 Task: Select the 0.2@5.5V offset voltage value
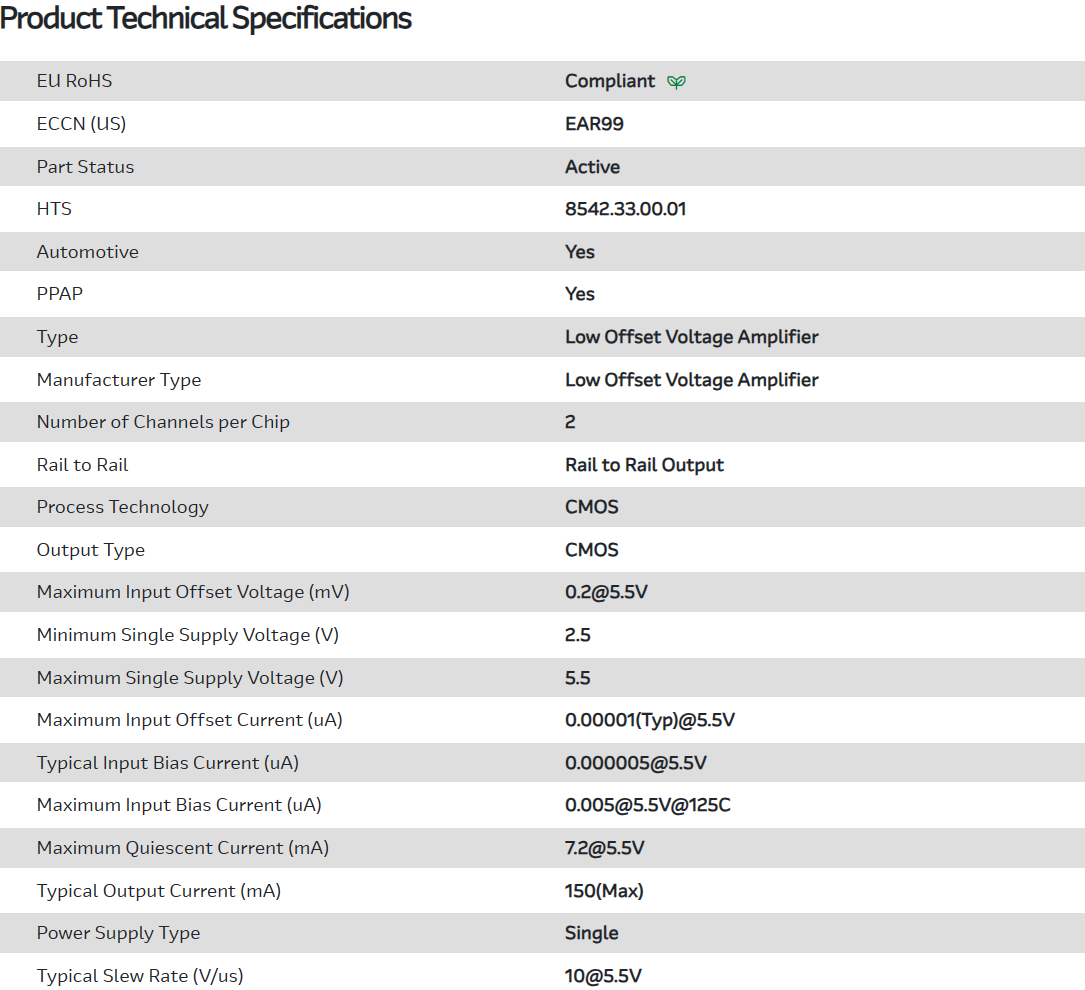click(606, 592)
